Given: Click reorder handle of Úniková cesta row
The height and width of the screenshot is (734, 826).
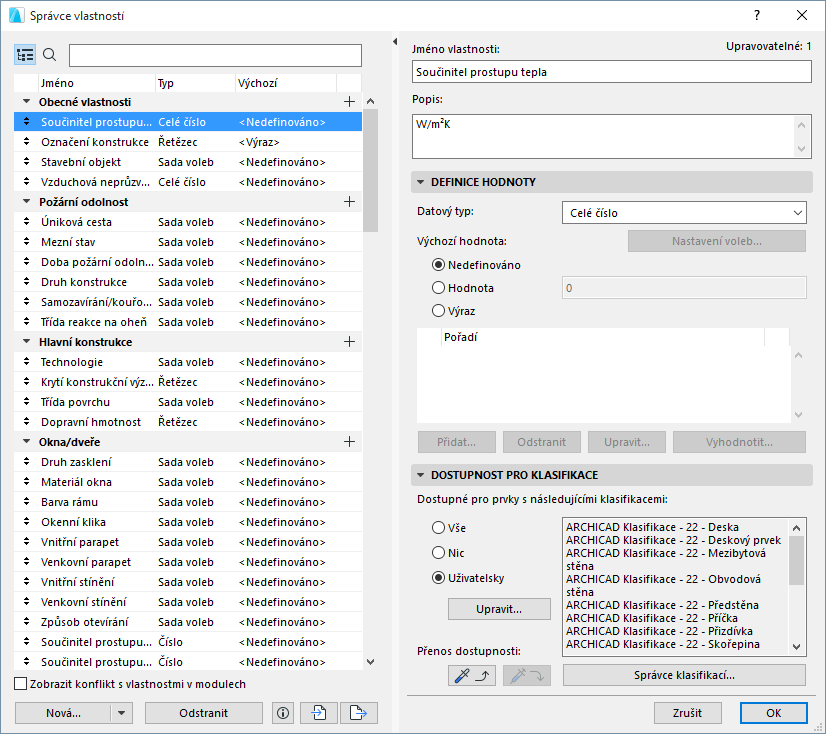Looking at the screenshot, I should pos(26,222).
